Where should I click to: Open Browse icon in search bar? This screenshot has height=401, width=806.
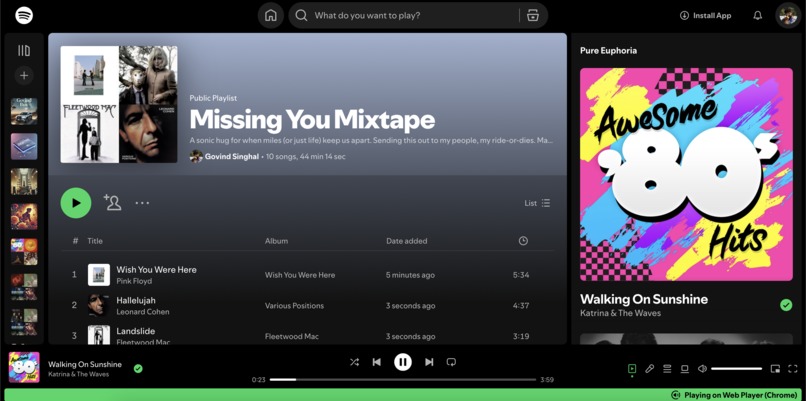click(x=533, y=15)
